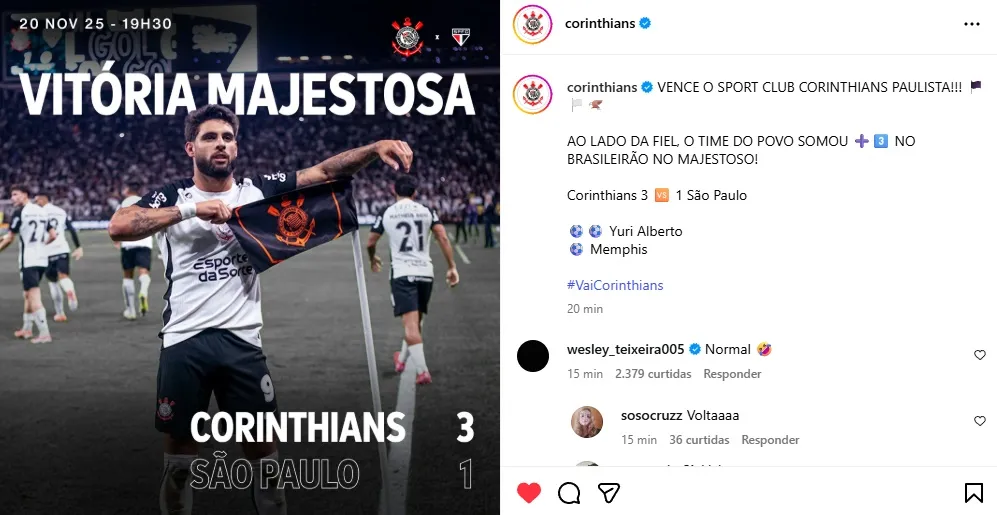Open sosocruzz's profile avatar
997x515 pixels.
(x=587, y=422)
